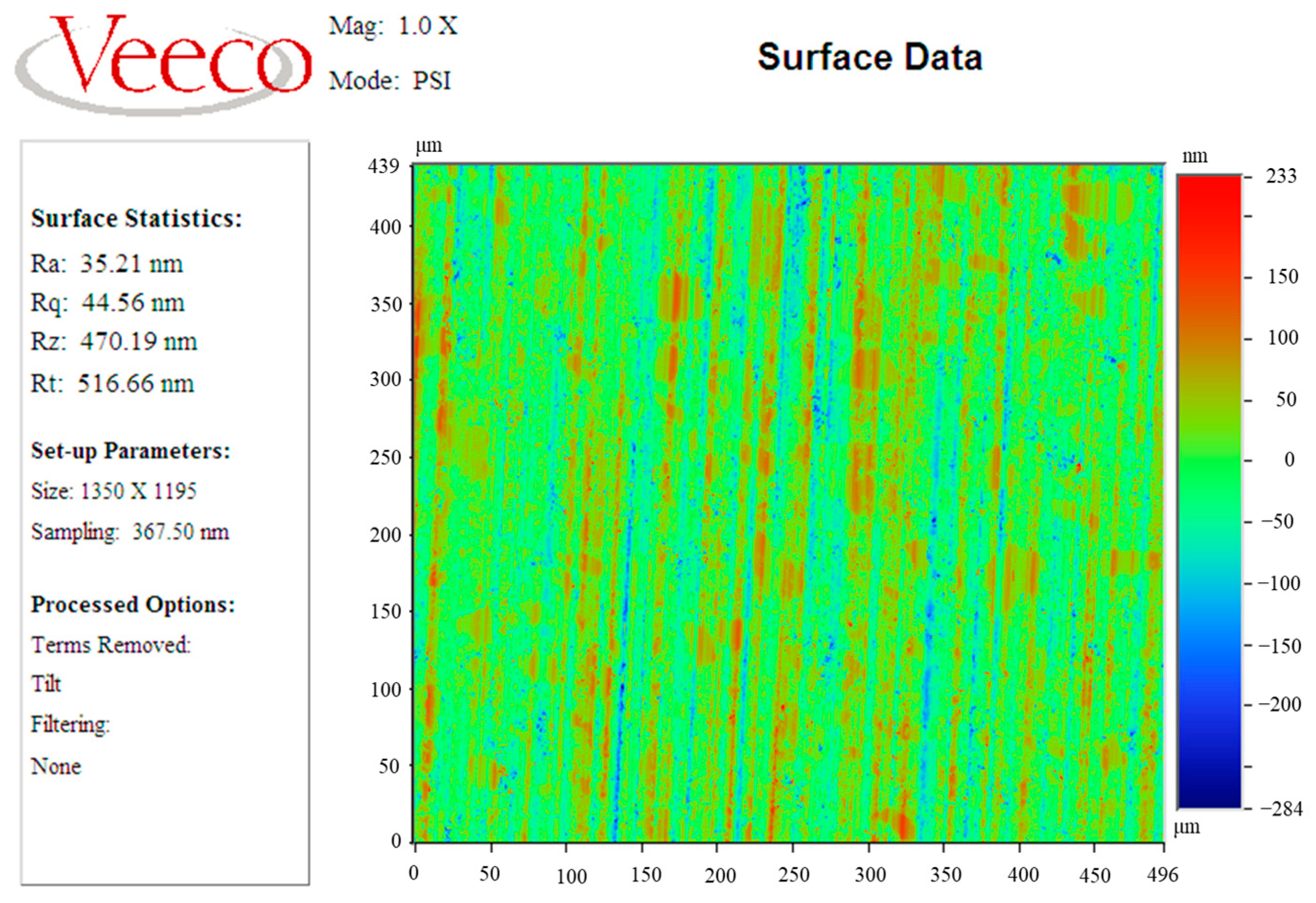Click dark blue bottom of color scale
Viewport: 1316px width, 903px height.
click(x=1209, y=796)
